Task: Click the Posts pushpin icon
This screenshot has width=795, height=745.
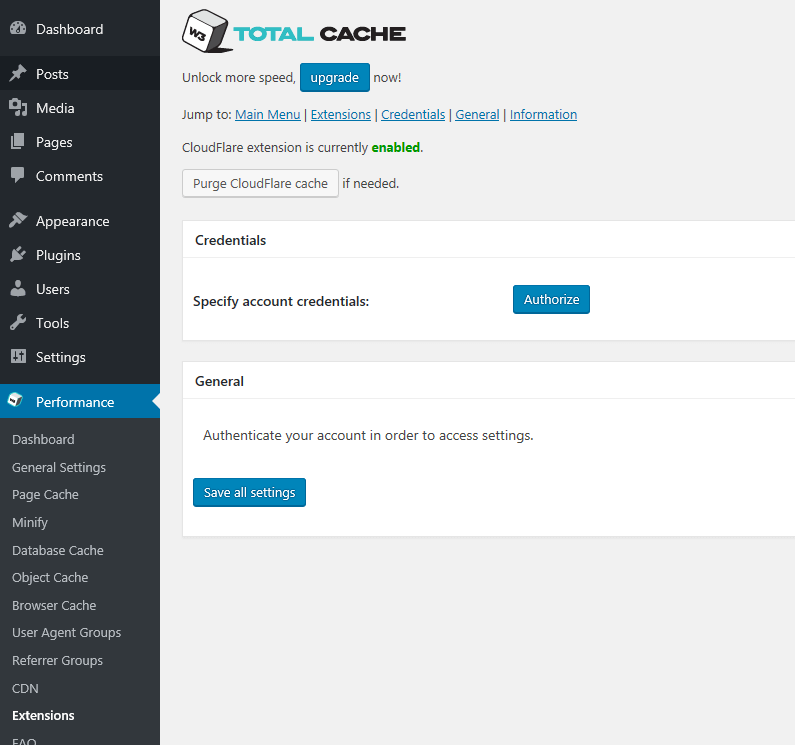Action: click(x=18, y=74)
